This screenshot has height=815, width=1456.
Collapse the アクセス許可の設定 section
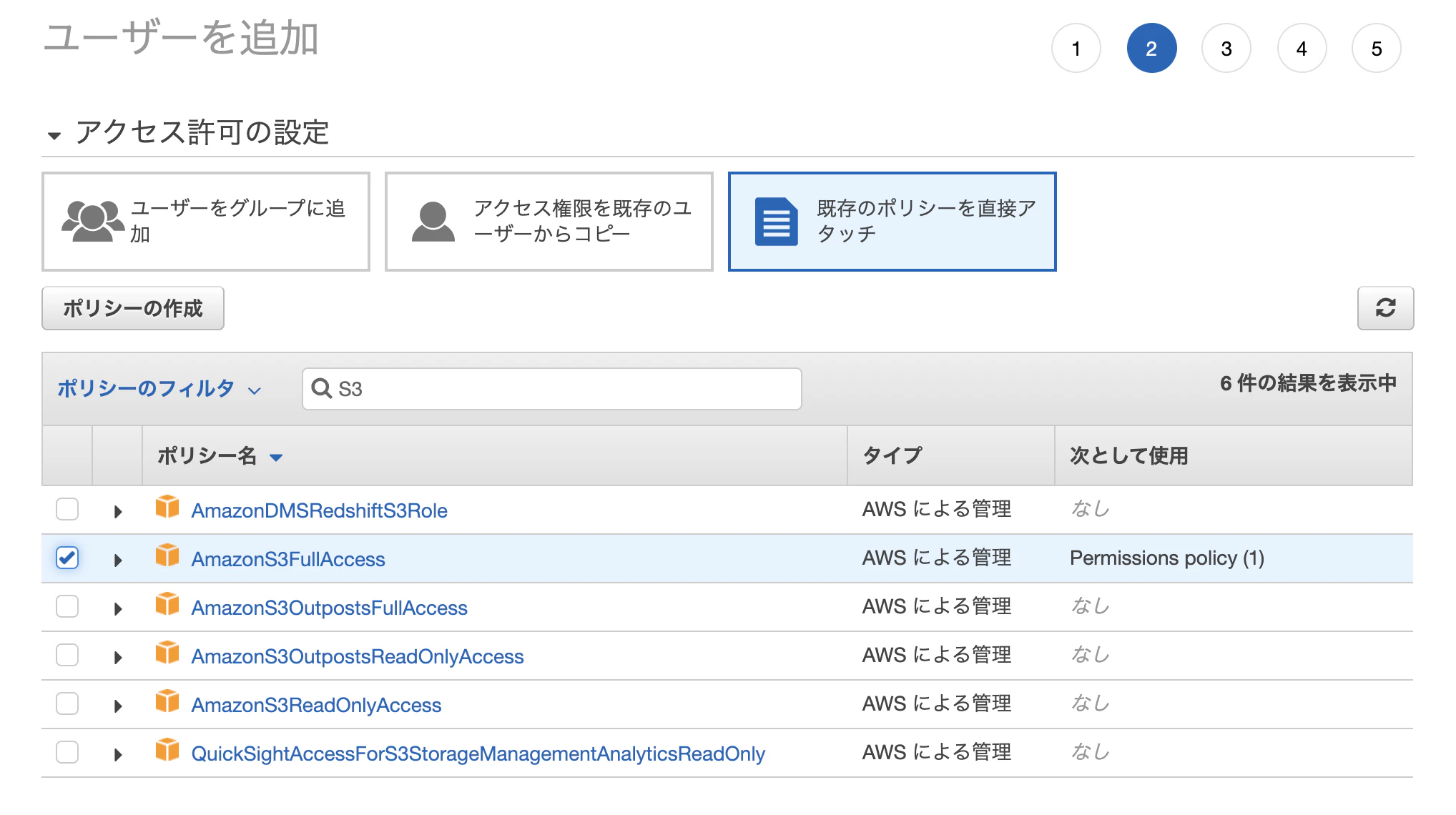pyautogui.click(x=54, y=135)
